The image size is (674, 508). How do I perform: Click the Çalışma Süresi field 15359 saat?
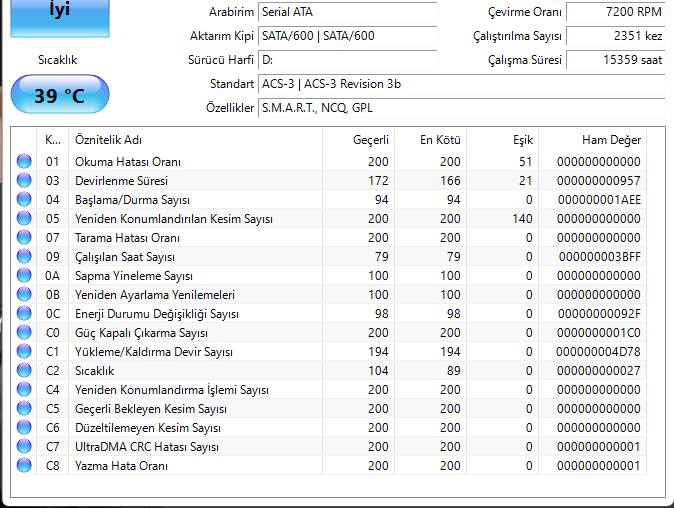click(616, 60)
